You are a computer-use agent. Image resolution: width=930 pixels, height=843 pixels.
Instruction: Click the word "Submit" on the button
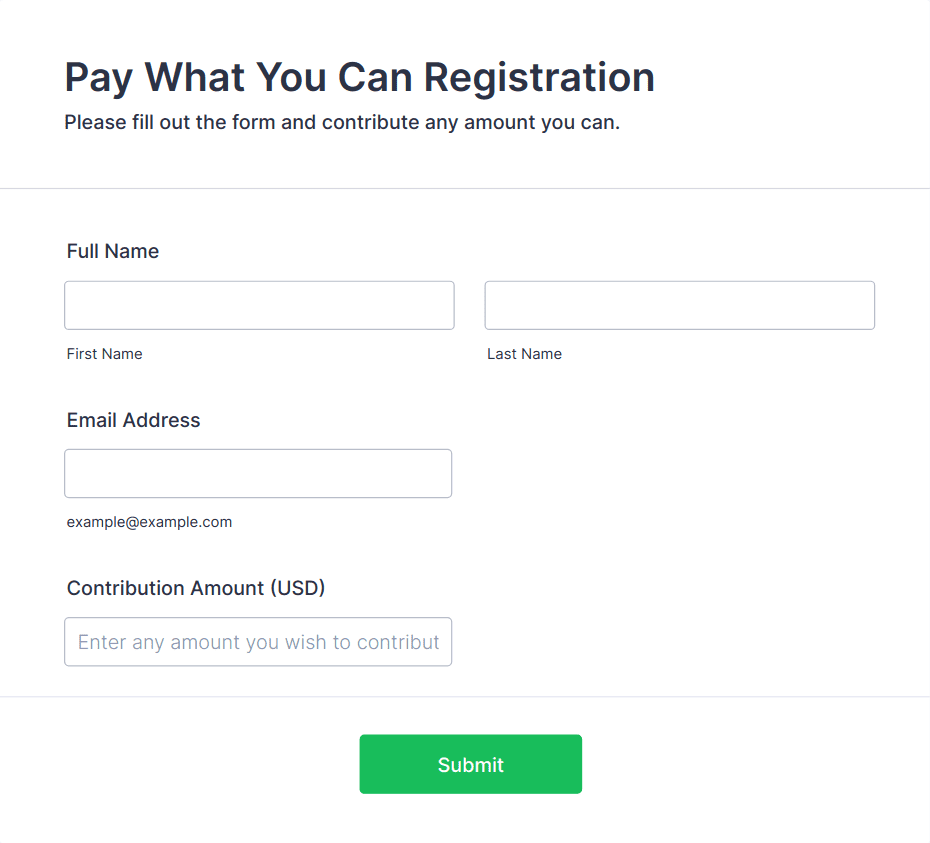point(470,765)
